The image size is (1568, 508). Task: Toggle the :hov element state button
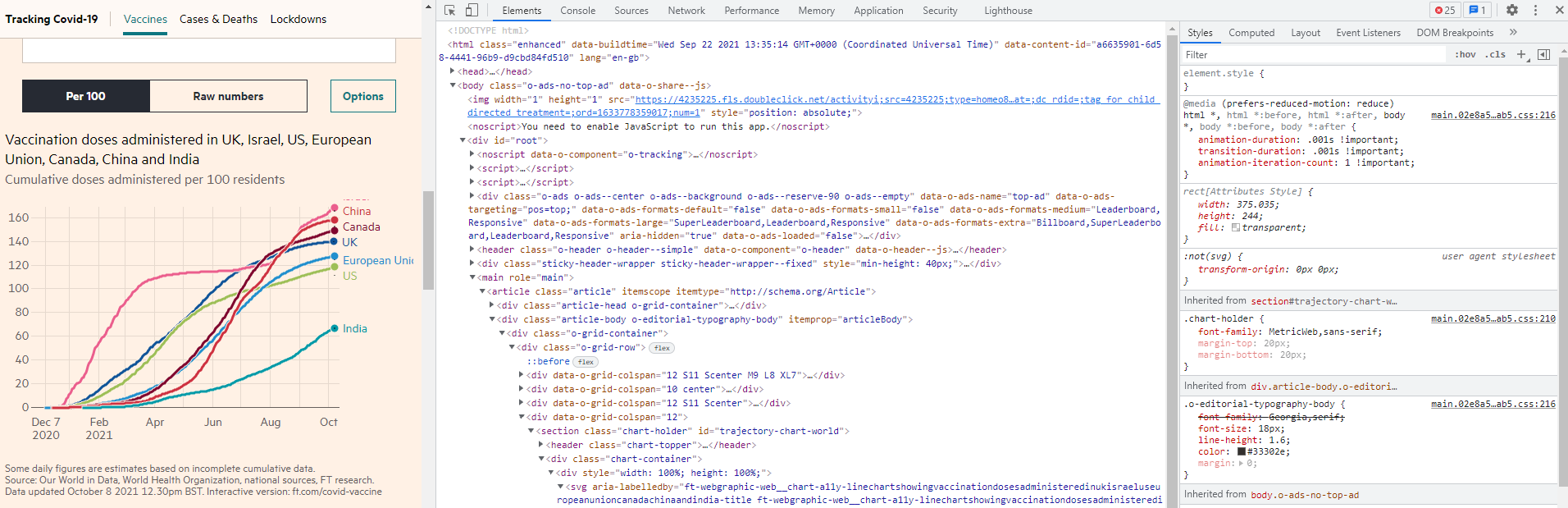(1465, 55)
